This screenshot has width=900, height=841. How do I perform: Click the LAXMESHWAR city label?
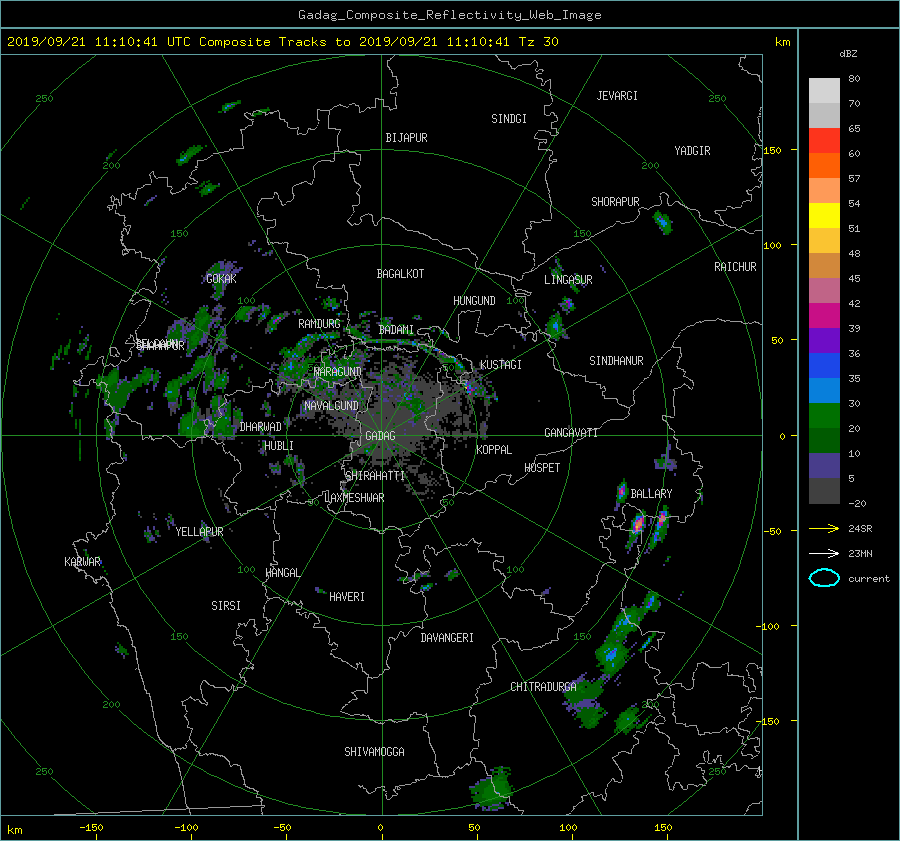click(x=354, y=498)
